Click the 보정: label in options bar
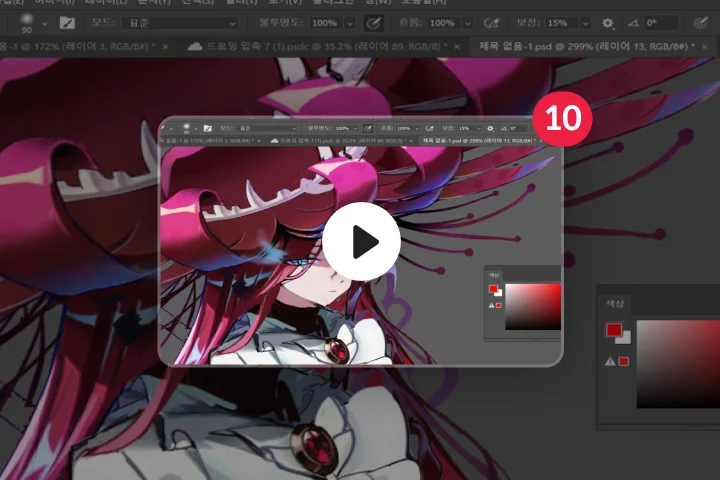This screenshot has width=720, height=480. (529, 23)
